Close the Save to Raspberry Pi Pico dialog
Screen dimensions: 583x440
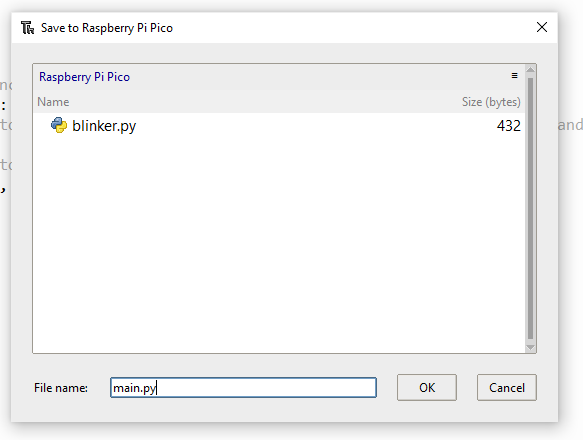[x=542, y=27]
